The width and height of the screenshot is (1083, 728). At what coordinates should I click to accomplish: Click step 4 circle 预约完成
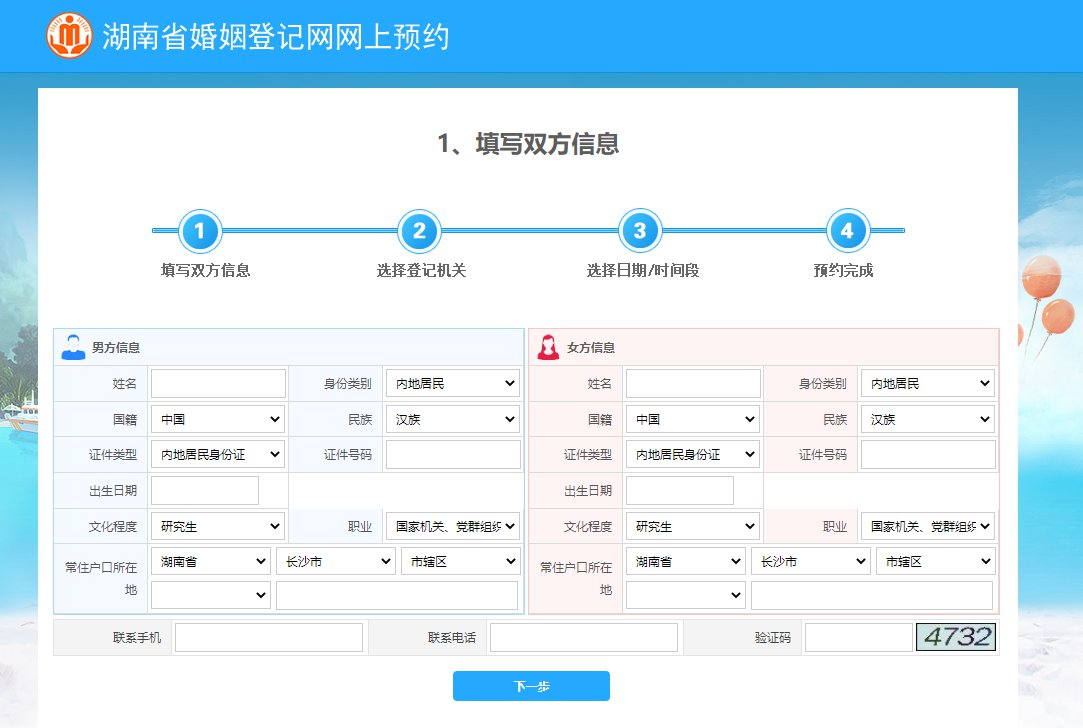click(x=847, y=231)
